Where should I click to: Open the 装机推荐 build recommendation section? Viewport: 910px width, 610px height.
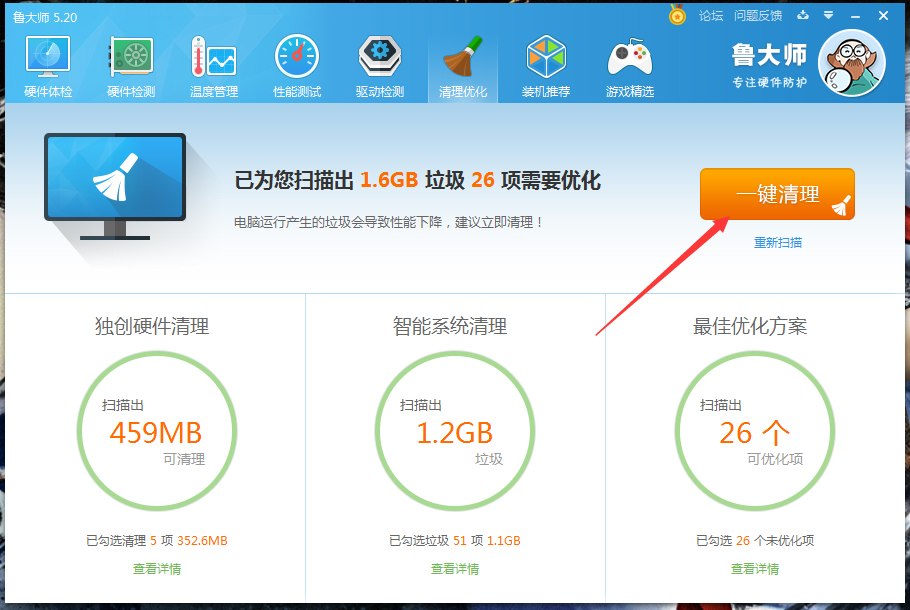(x=546, y=62)
